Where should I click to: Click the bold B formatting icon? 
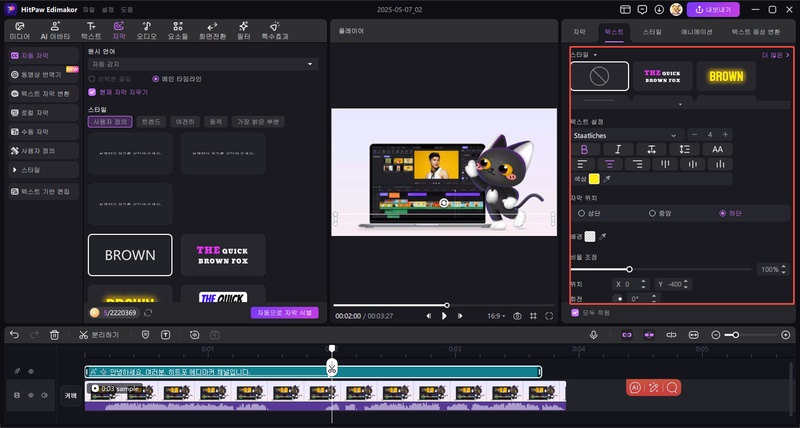(x=585, y=149)
